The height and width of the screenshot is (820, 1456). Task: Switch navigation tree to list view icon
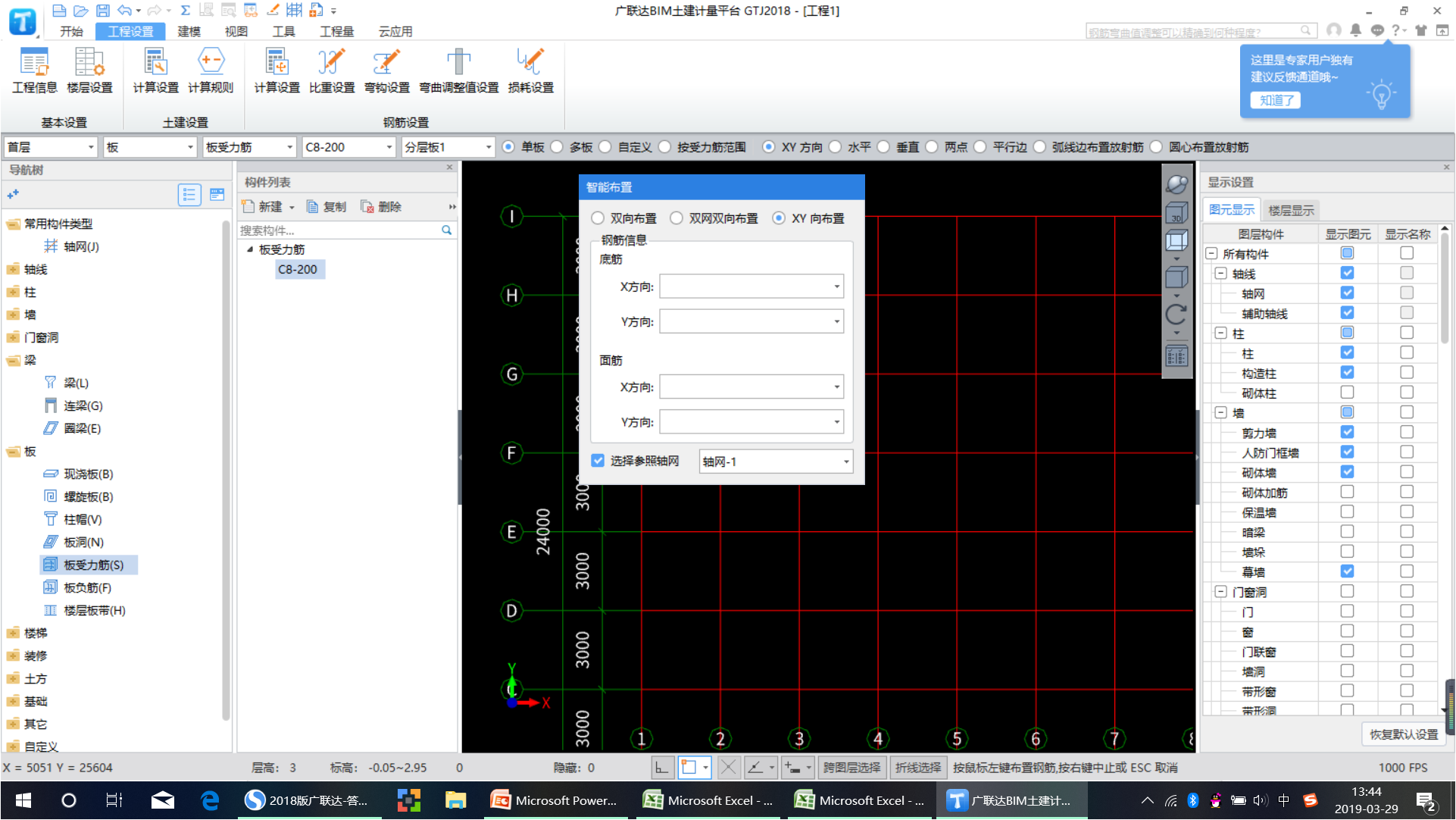click(x=189, y=196)
